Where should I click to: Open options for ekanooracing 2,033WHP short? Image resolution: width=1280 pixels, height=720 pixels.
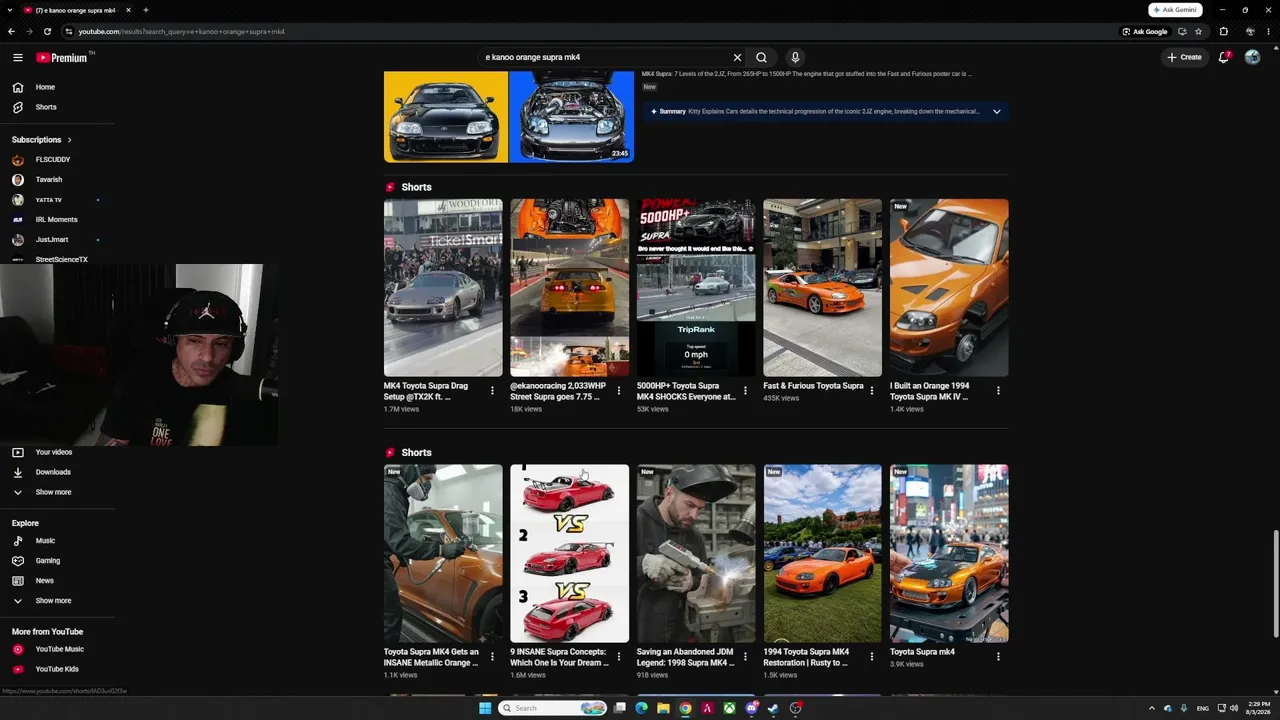(x=619, y=391)
